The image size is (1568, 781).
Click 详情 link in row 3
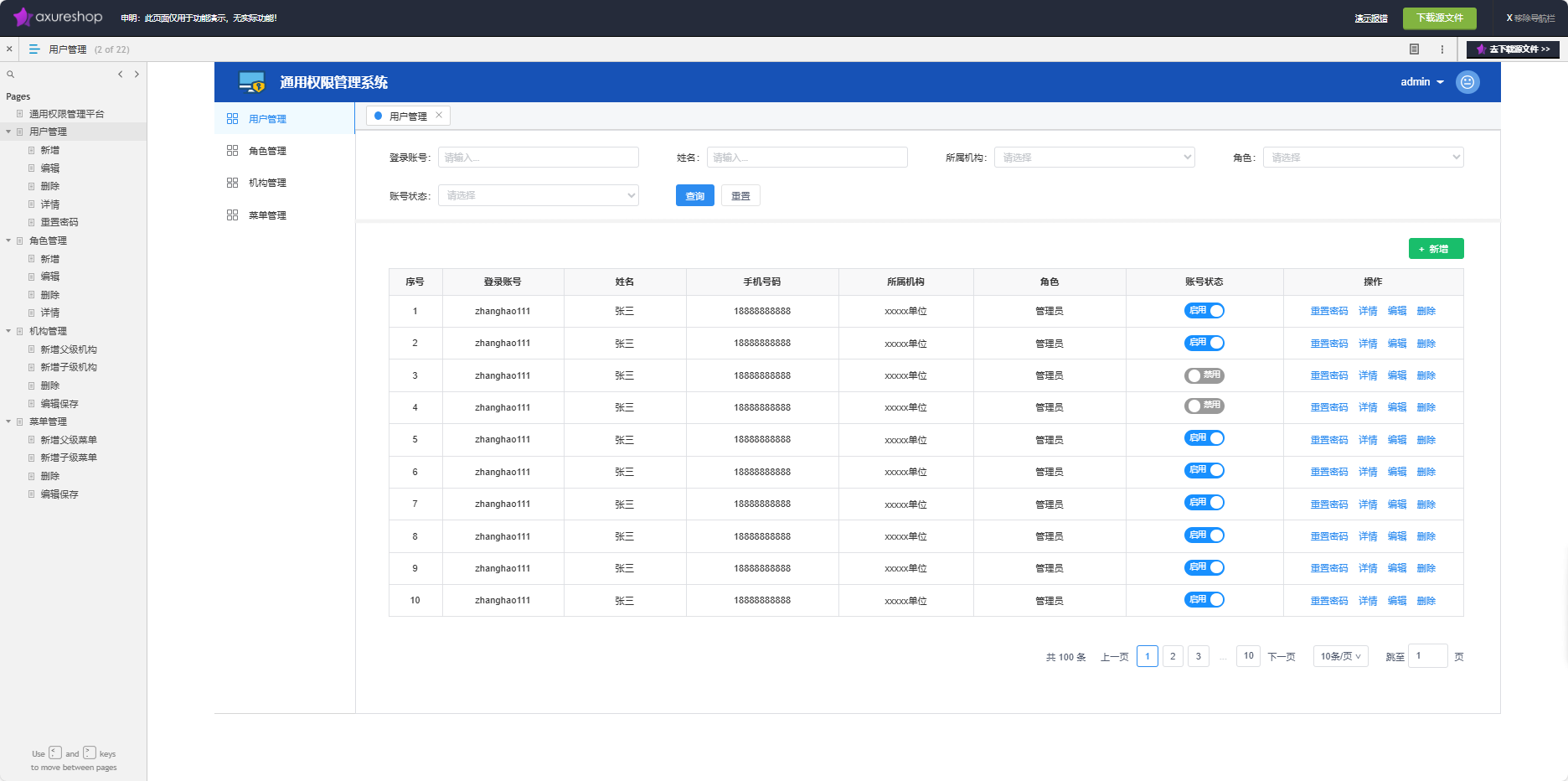point(1368,375)
